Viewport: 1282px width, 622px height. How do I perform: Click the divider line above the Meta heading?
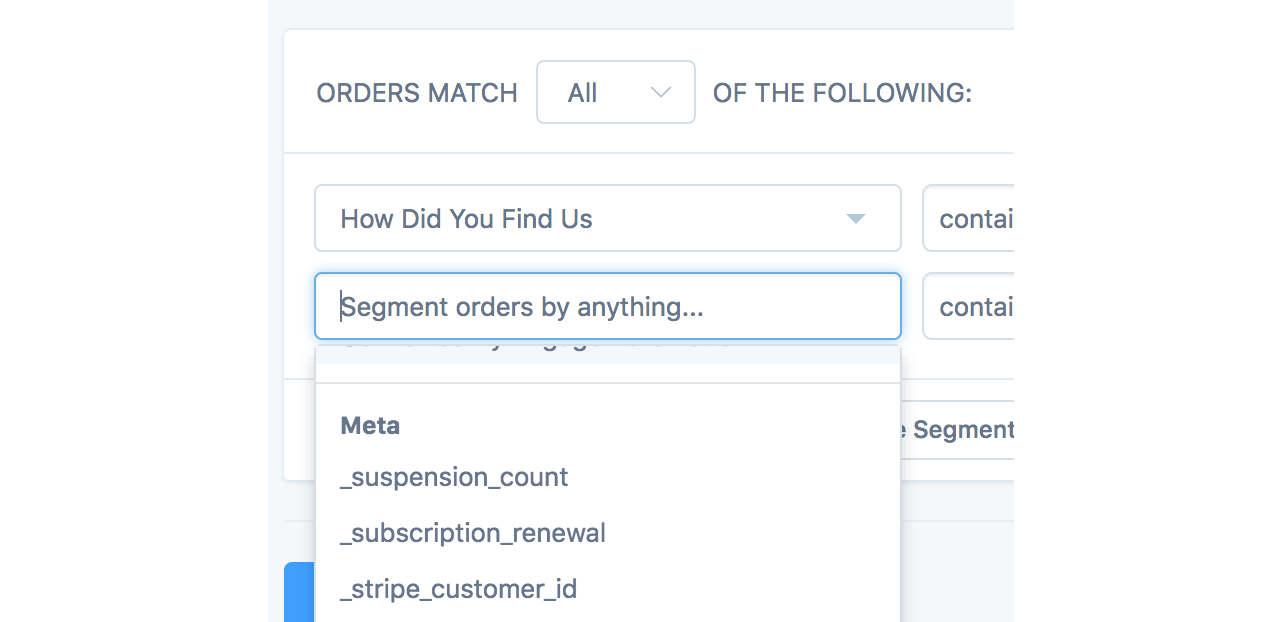(x=607, y=383)
